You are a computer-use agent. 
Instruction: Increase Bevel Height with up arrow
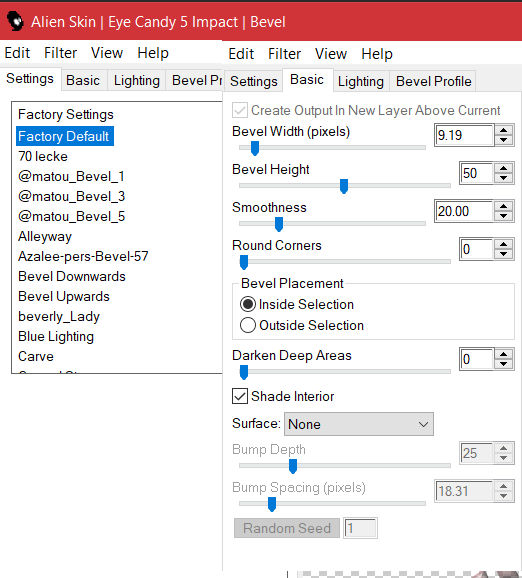point(504,168)
